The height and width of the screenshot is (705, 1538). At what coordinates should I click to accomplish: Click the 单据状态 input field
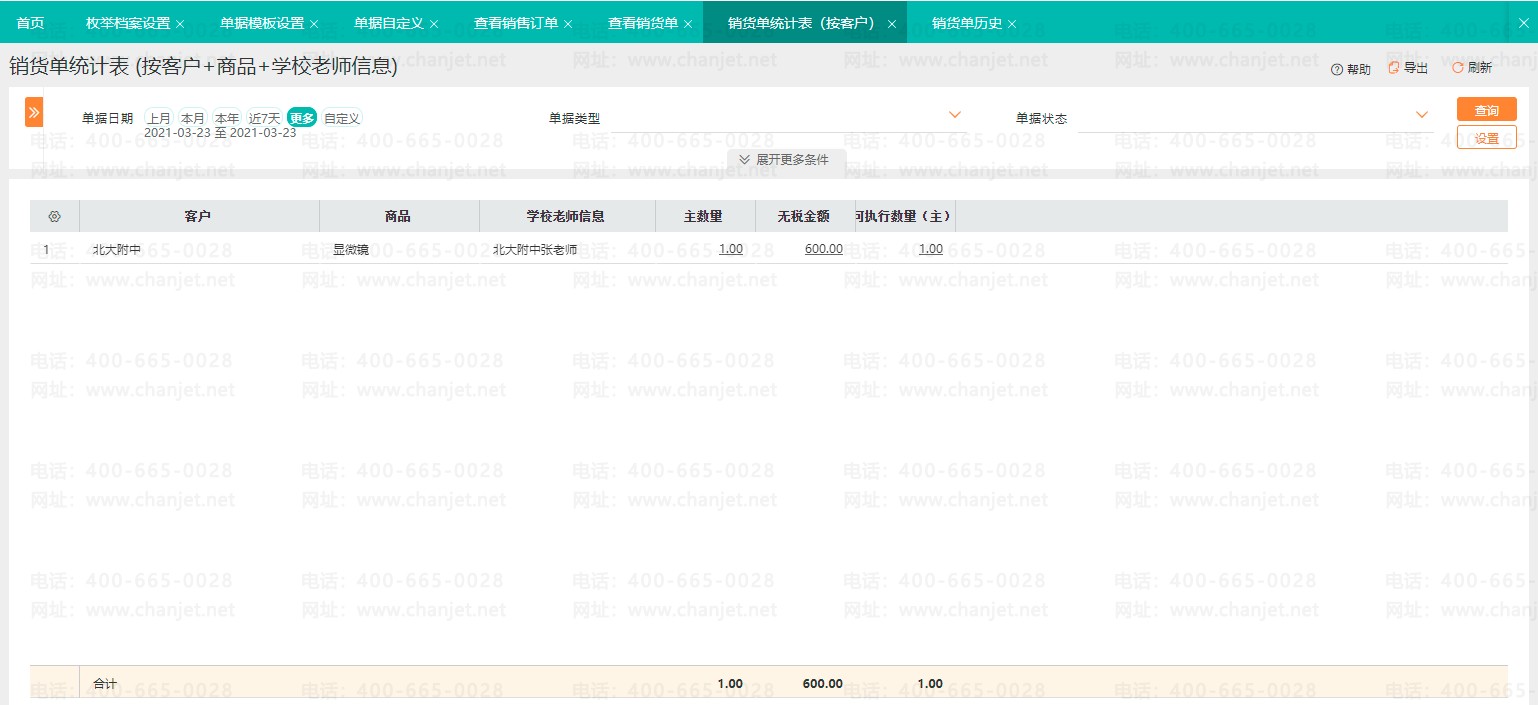click(1255, 118)
